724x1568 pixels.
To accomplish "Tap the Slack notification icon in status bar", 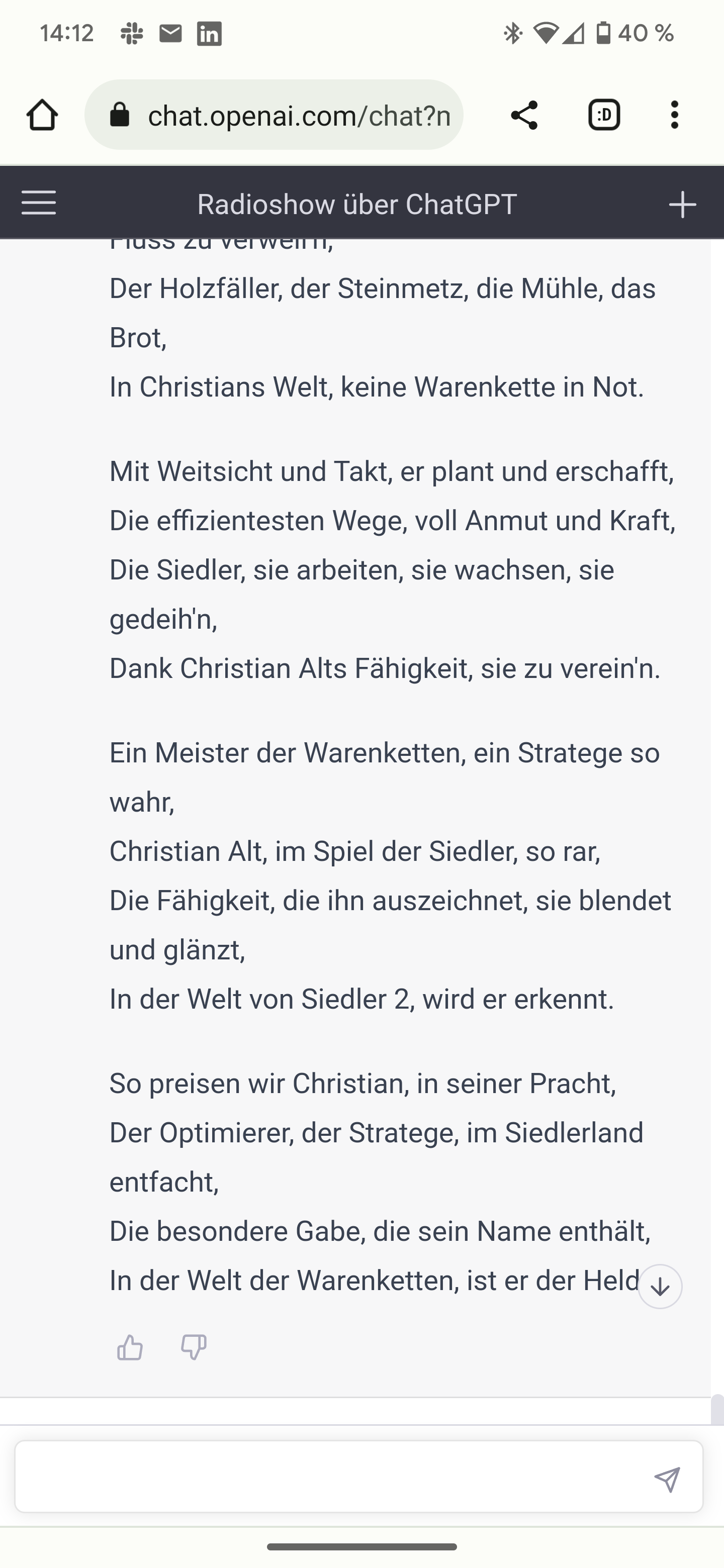I will click(132, 34).
